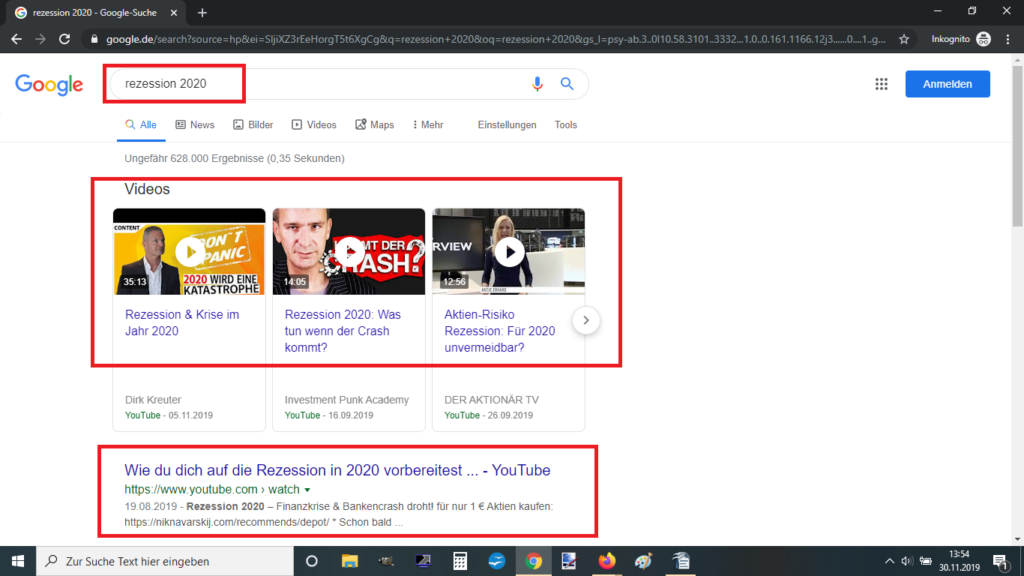The image size is (1024, 576).
Task: Start voice search with microphone icon
Action: pyautogui.click(x=537, y=84)
